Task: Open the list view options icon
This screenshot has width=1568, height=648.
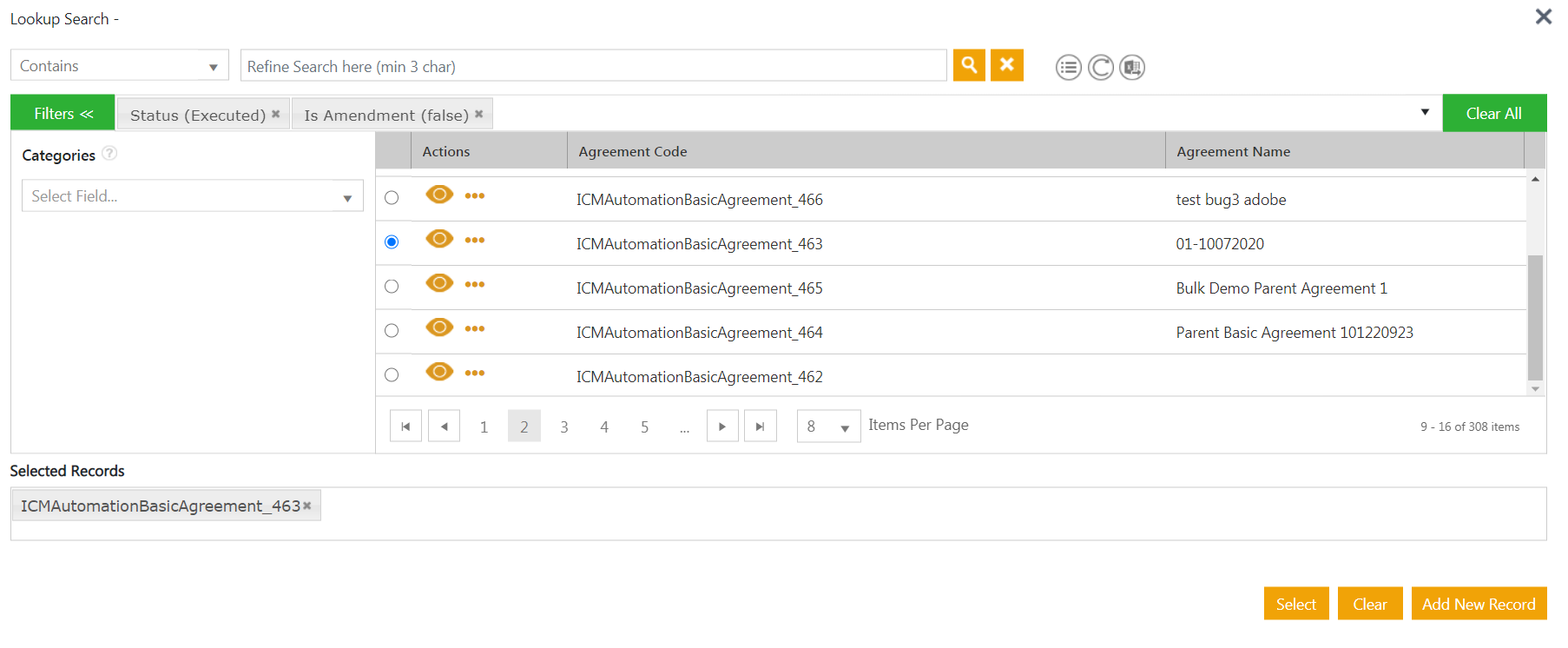Action: point(1068,68)
